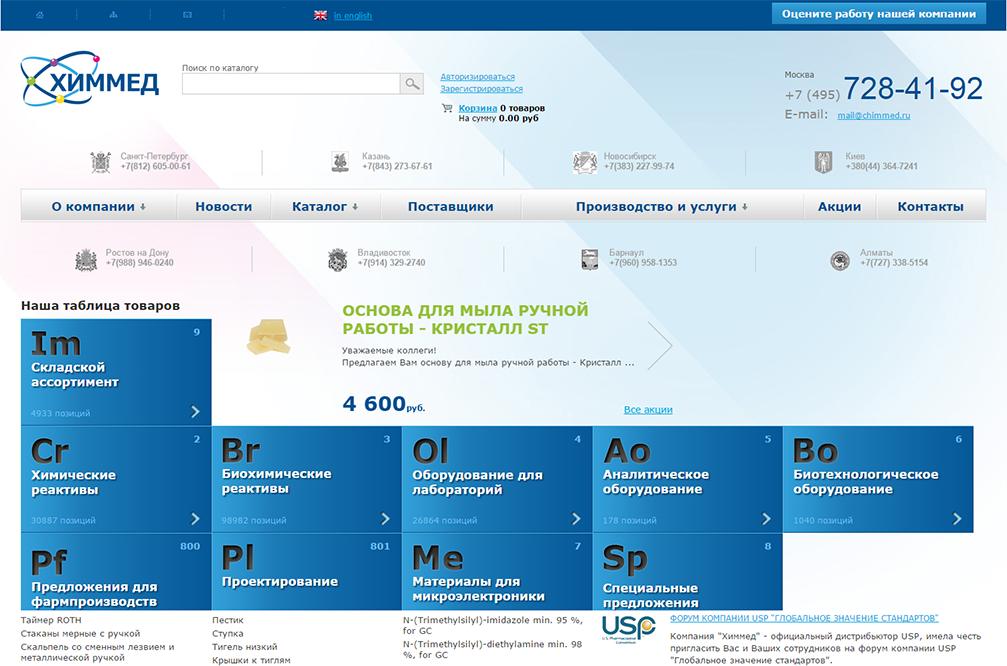The image size is (1007, 666).
Task: Click the Барнаул coat of arms icon
Action: (590, 259)
